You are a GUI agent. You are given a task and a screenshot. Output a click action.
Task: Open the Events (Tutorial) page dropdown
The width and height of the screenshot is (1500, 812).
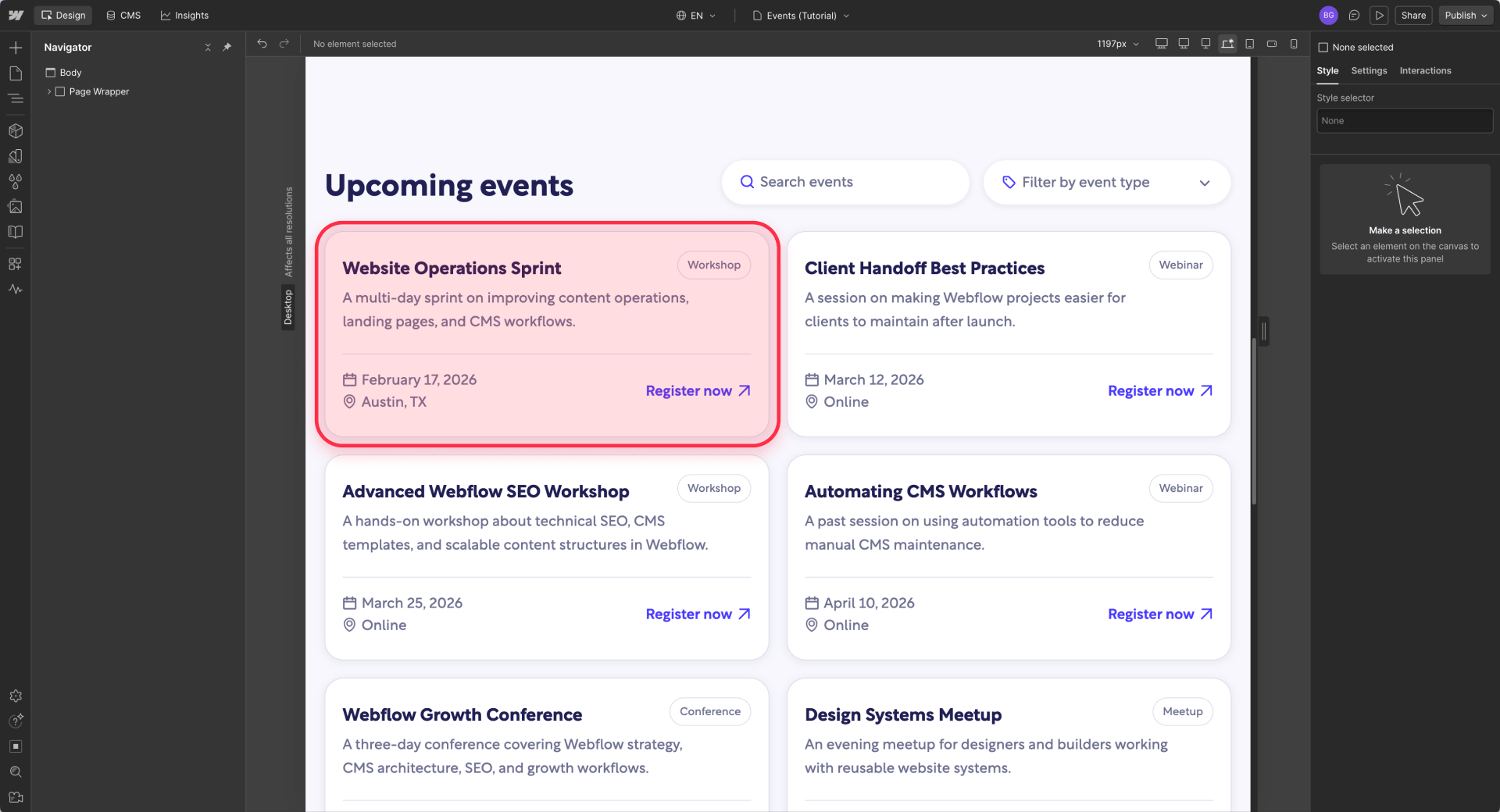[x=802, y=16]
